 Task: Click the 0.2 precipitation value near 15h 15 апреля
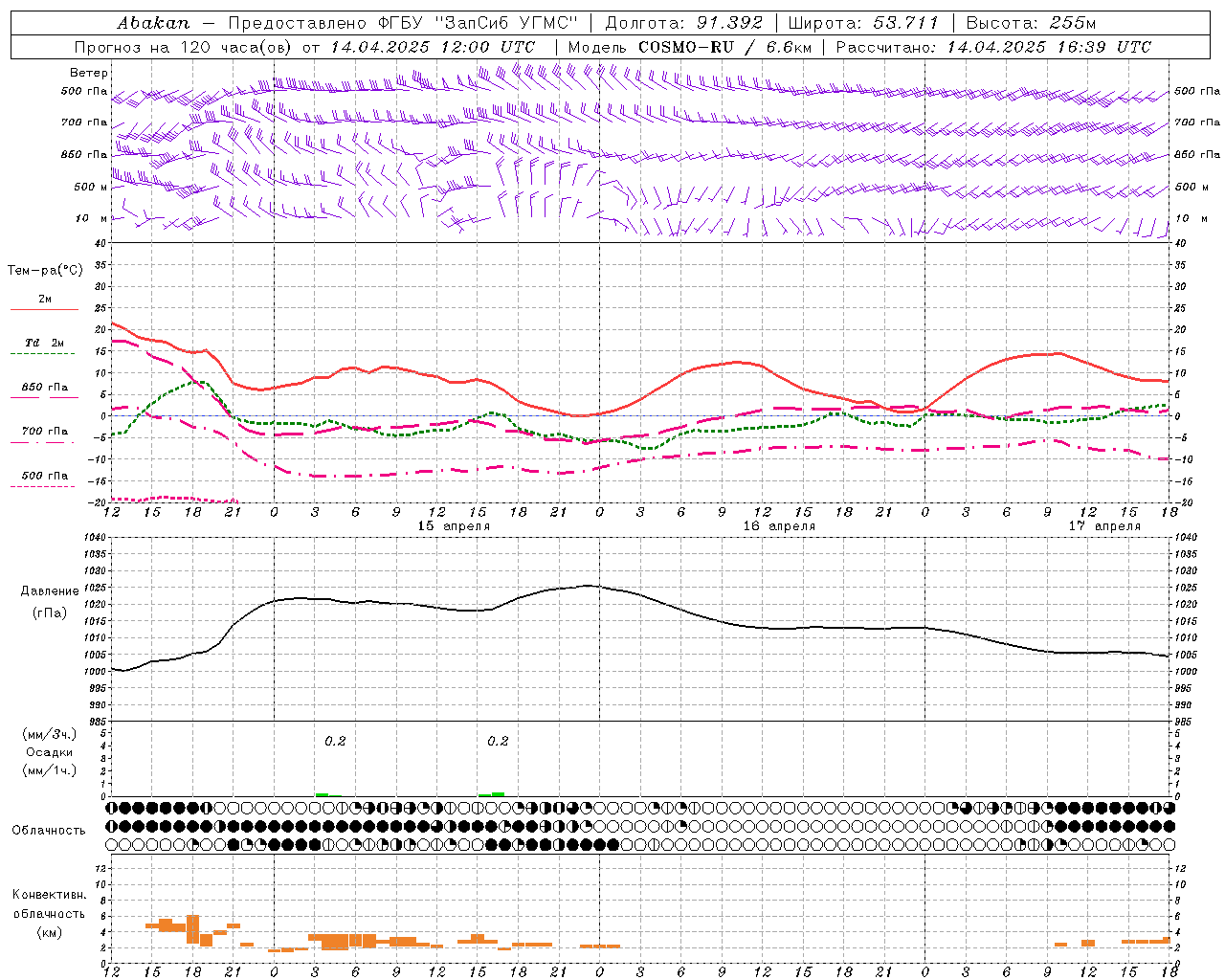pos(498,741)
